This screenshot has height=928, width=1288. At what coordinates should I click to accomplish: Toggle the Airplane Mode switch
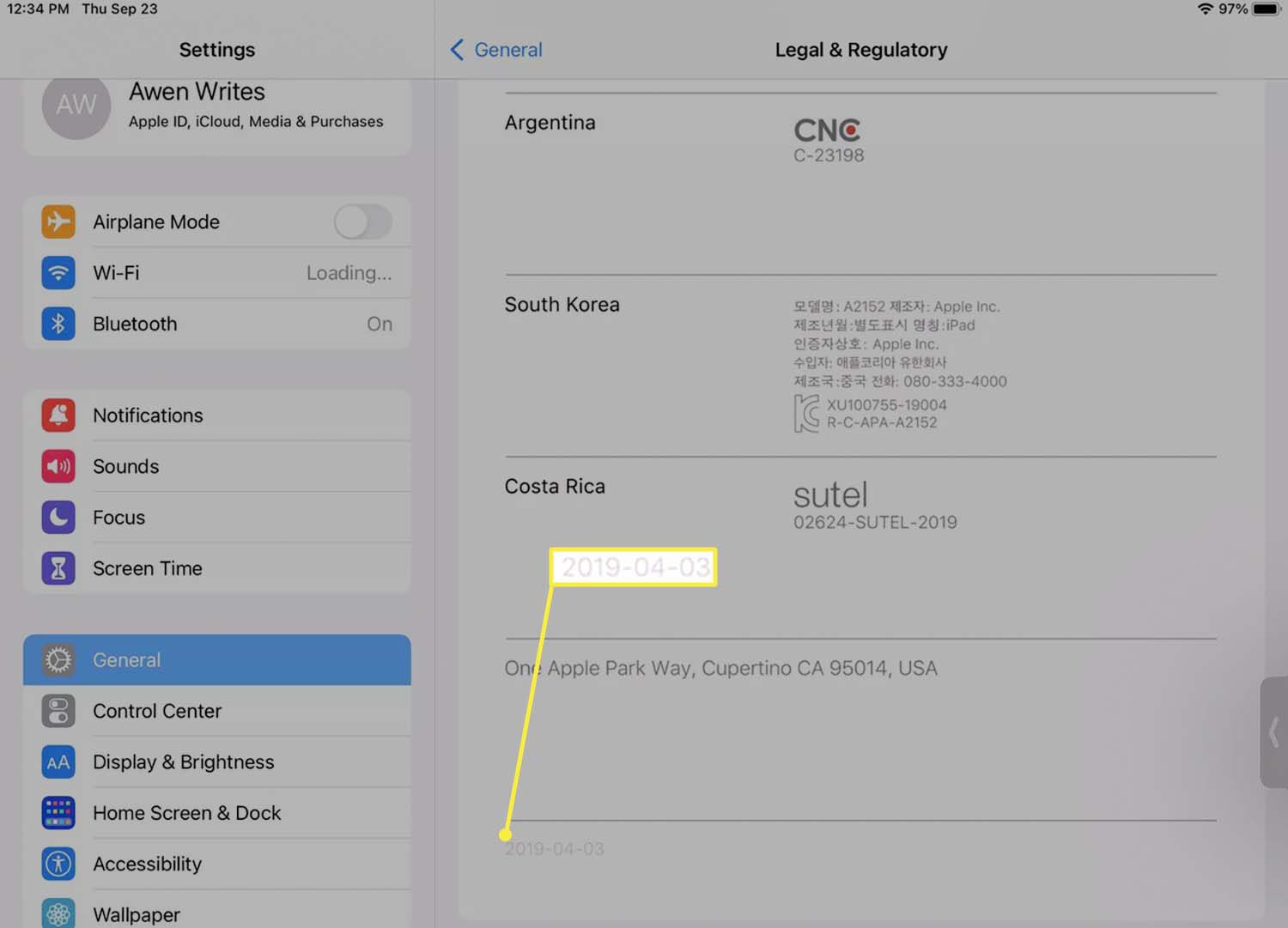(362, 222)
